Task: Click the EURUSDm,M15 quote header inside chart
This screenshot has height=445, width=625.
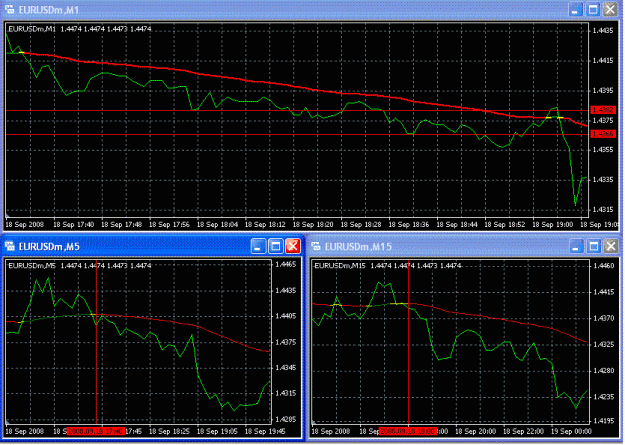Action: pos(387,266)
